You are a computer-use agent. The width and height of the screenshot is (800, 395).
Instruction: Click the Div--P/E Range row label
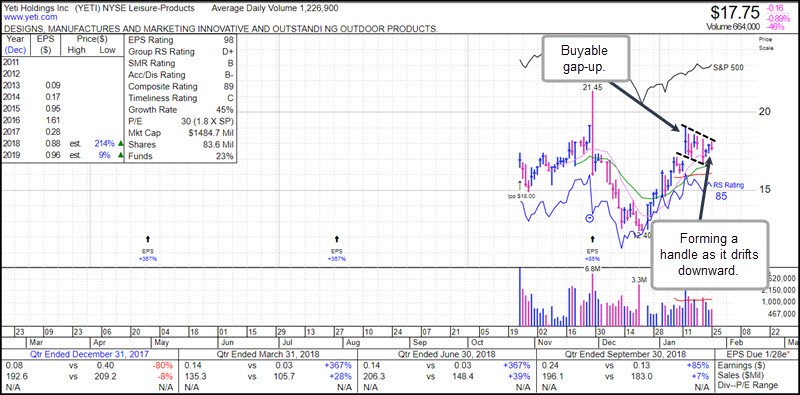pos(747,386)
